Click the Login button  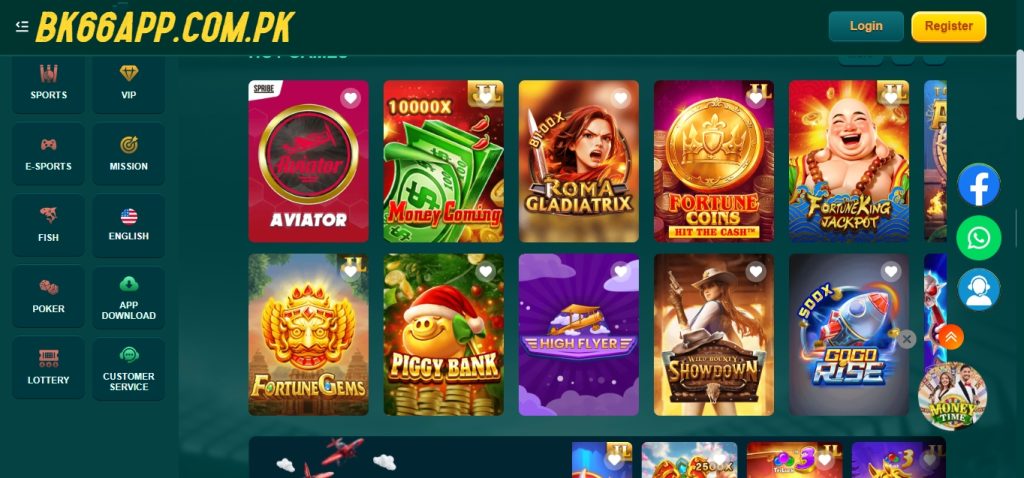click(866, 26)
